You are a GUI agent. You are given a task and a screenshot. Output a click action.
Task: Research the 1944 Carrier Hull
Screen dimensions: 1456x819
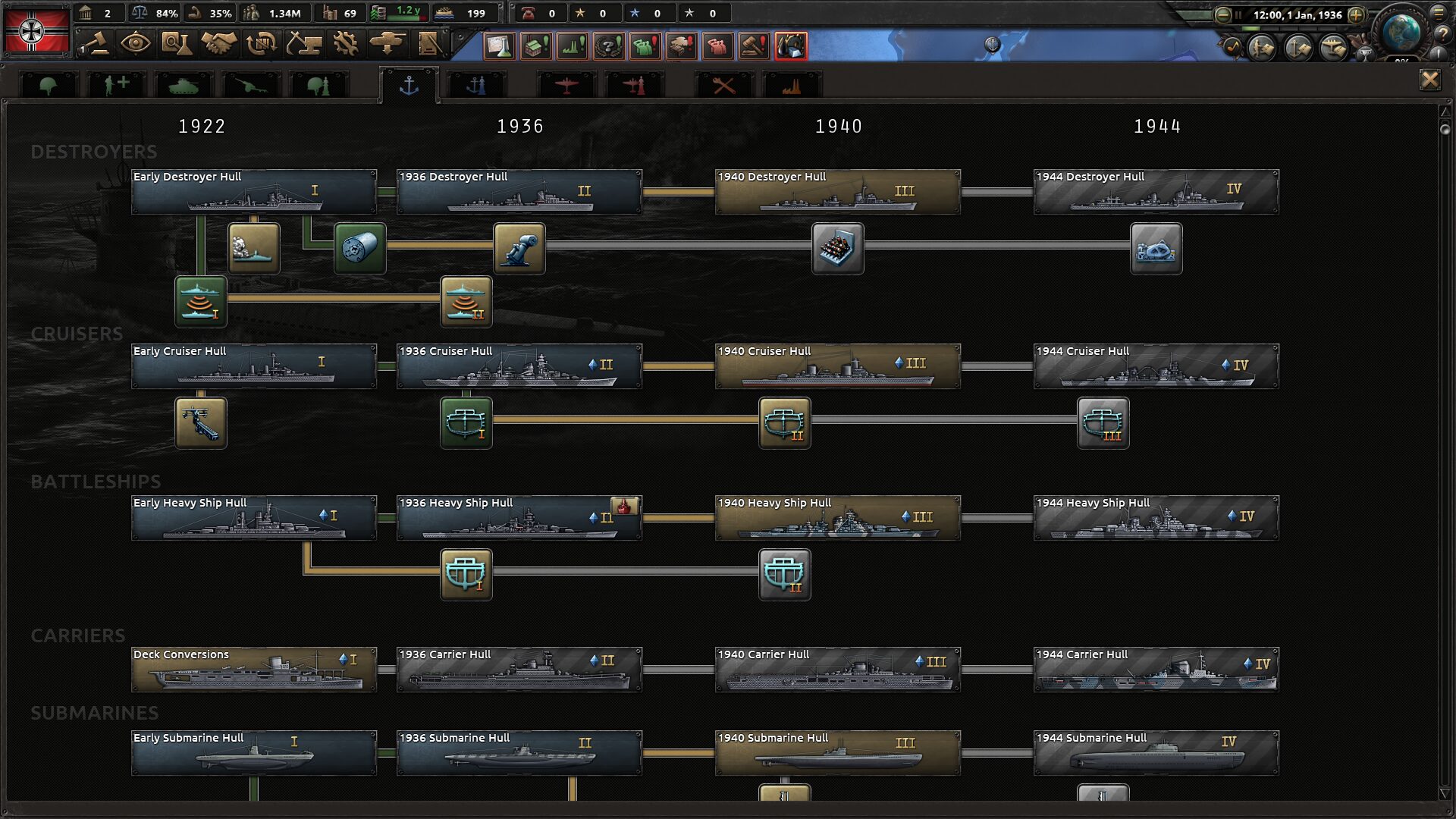click(x=1156, y=669)
